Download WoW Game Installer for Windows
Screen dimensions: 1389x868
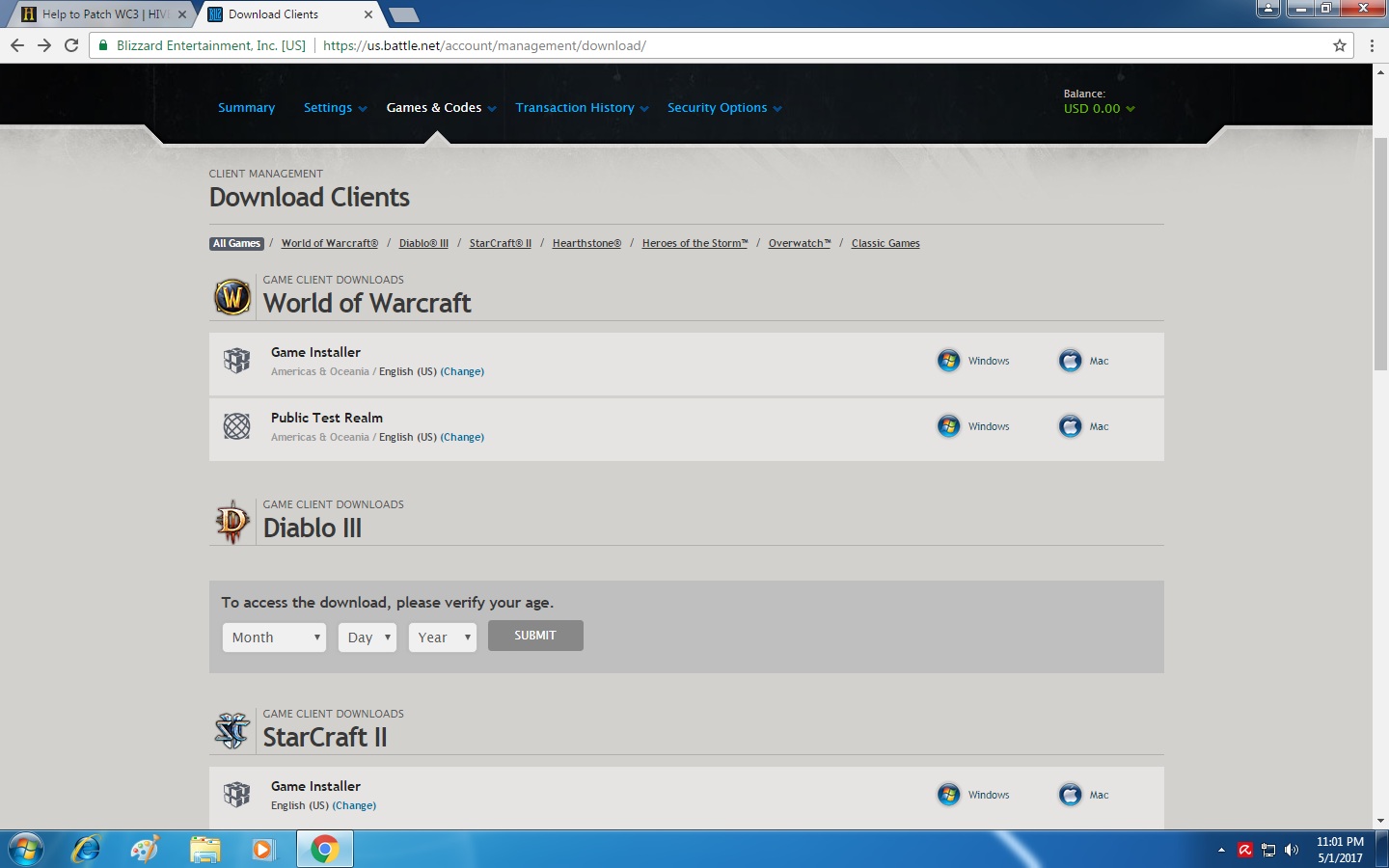pos(973,361)
